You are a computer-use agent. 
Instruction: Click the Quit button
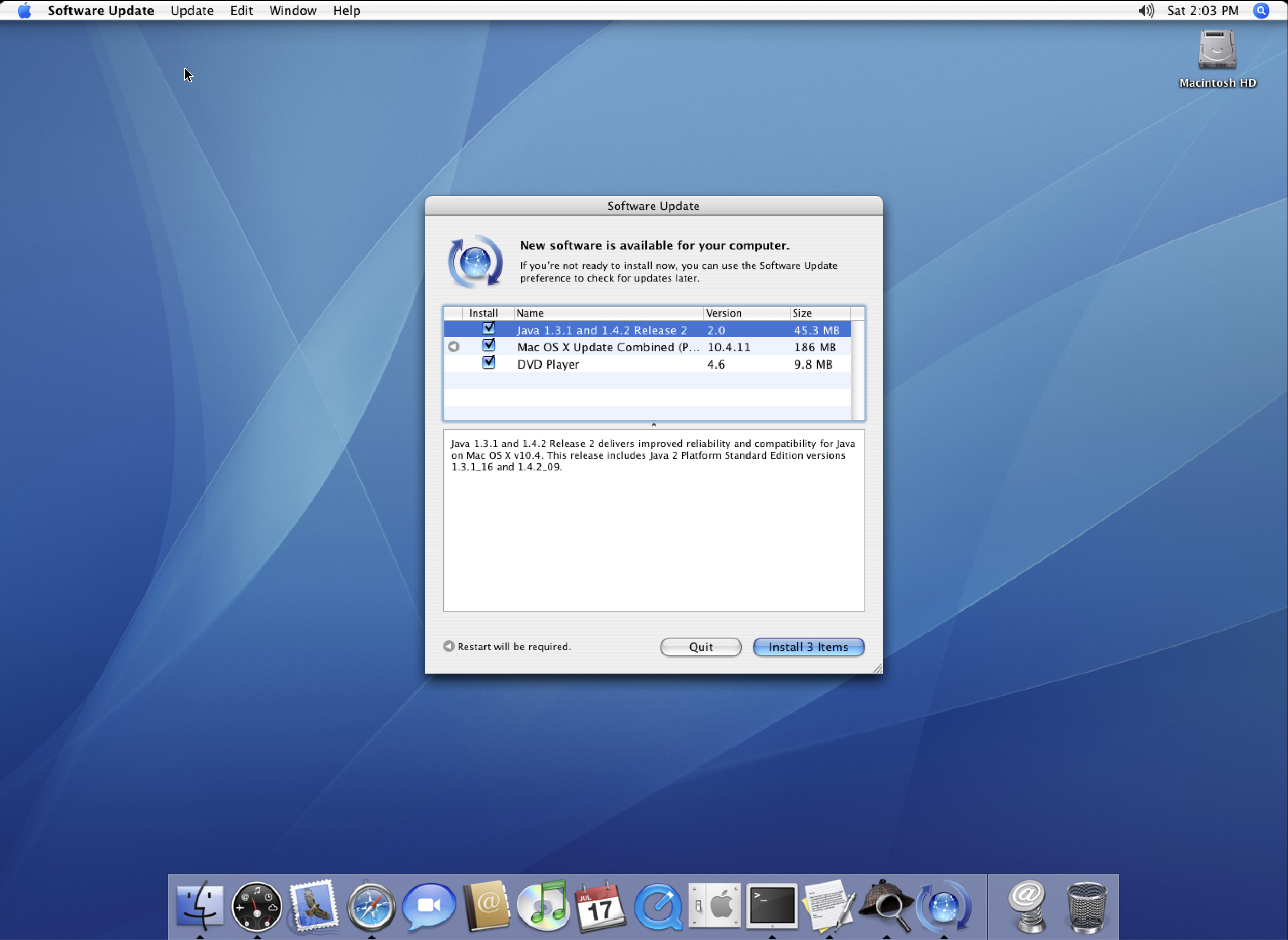pyautogui.click(x=700, y=647)
